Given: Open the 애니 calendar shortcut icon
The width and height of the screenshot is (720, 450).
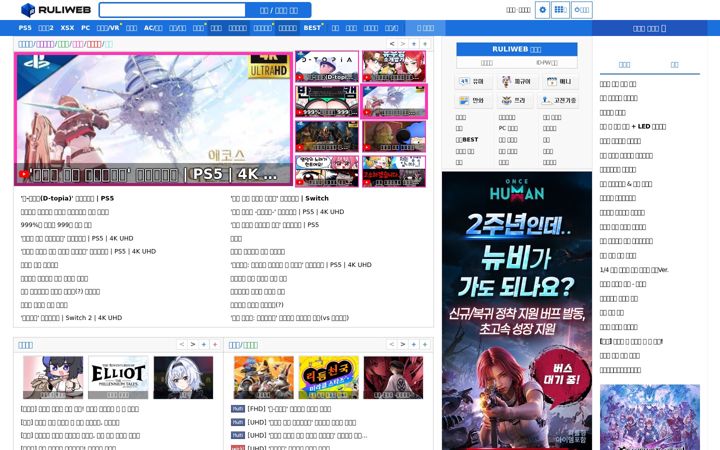Looking at the screenshot, I should [559, 81].
